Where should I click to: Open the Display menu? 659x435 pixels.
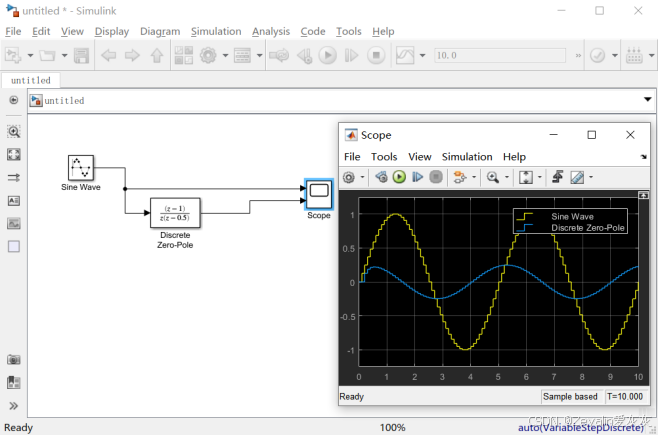(x=112, y=32)
